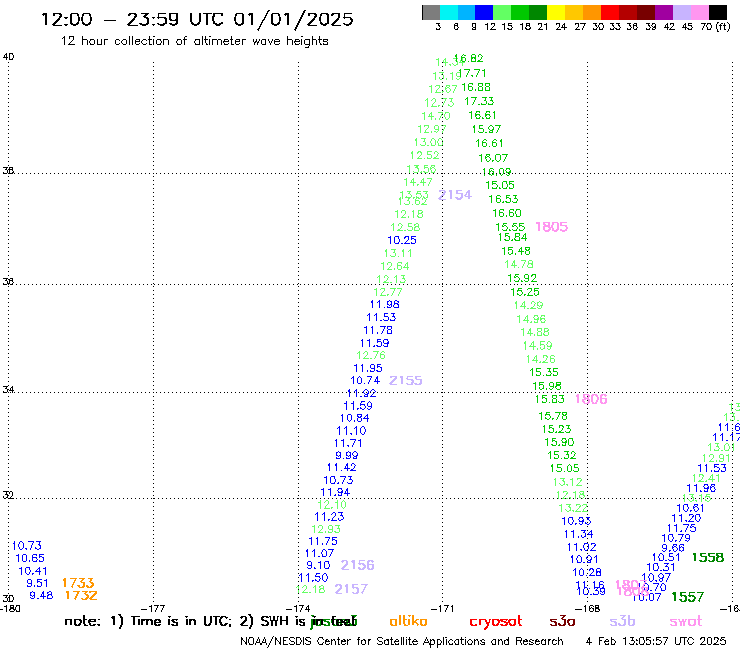This screenshot has height=650, width=740.
Task: Click the blue wave height value 9.48
Action: 42,596
